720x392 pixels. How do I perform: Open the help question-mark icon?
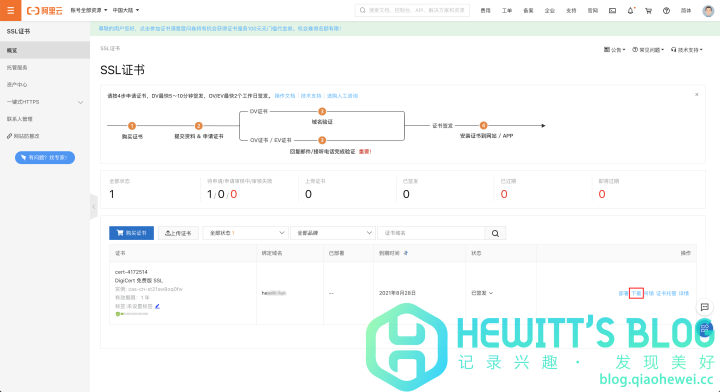[x=666, y=11]
